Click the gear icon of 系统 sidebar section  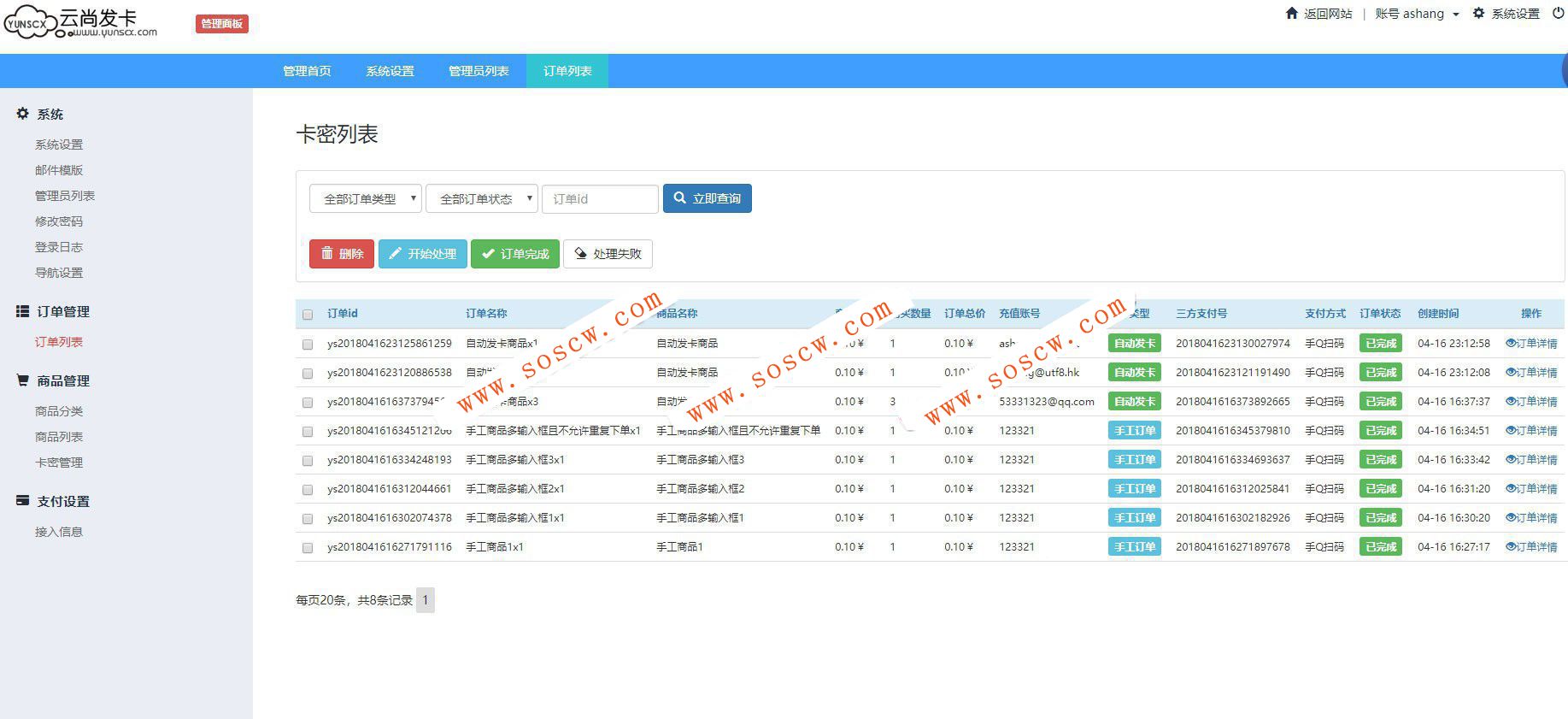[23, 114]
